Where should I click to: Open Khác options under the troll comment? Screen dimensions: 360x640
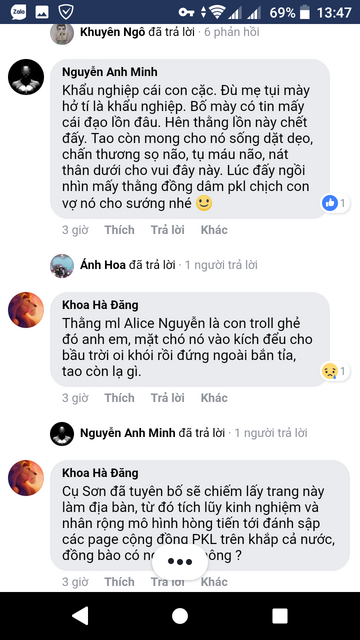[x=214, y=398]
